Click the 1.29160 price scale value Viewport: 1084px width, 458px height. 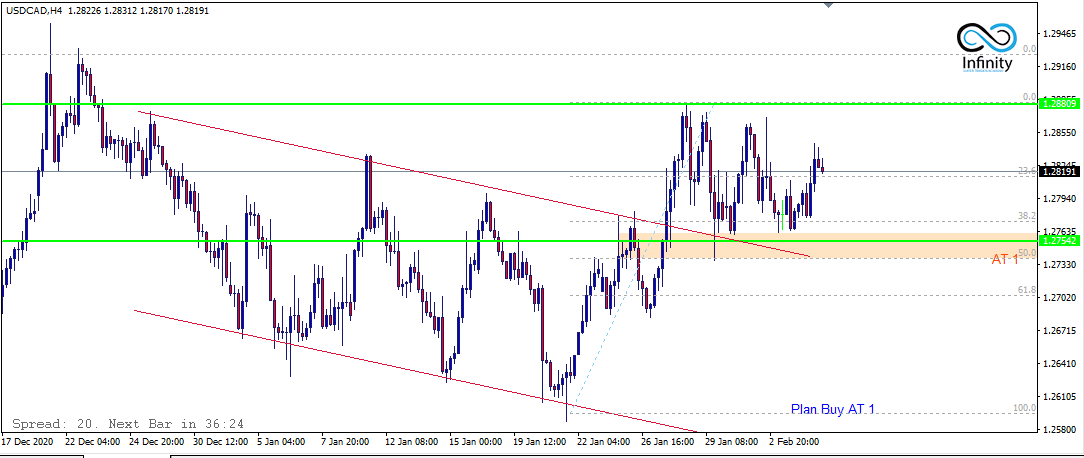(x=1059, y=67)
